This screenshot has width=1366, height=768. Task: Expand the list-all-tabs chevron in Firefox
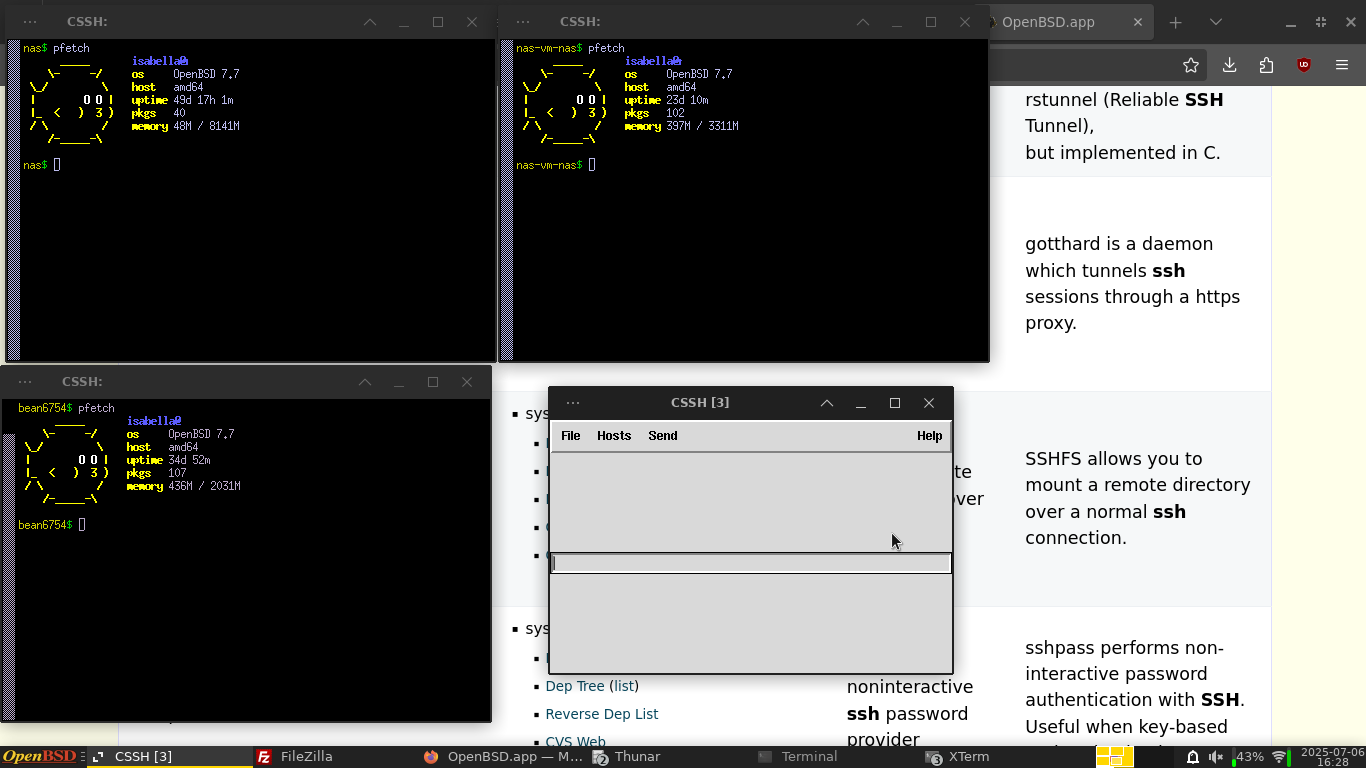pyautogui.click(x=1216, y=22)
